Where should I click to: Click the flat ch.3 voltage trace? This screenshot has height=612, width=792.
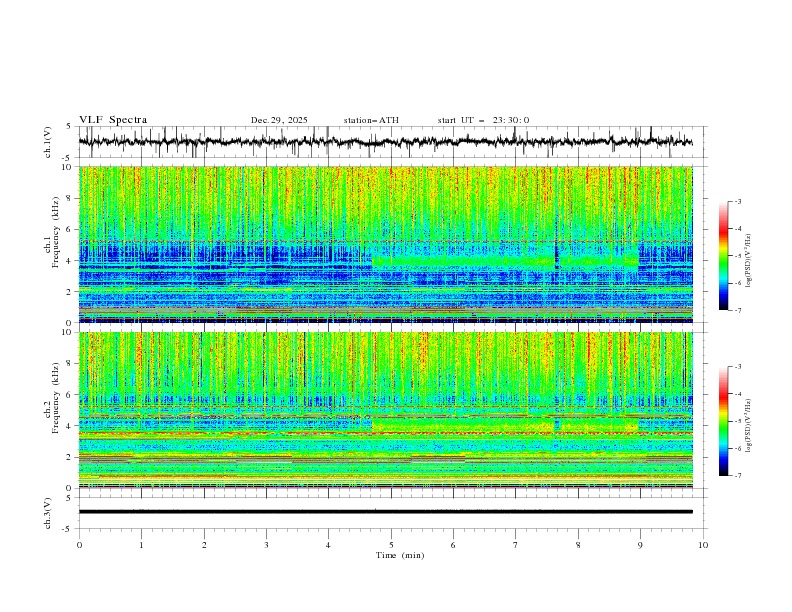(x=385, y=512)
